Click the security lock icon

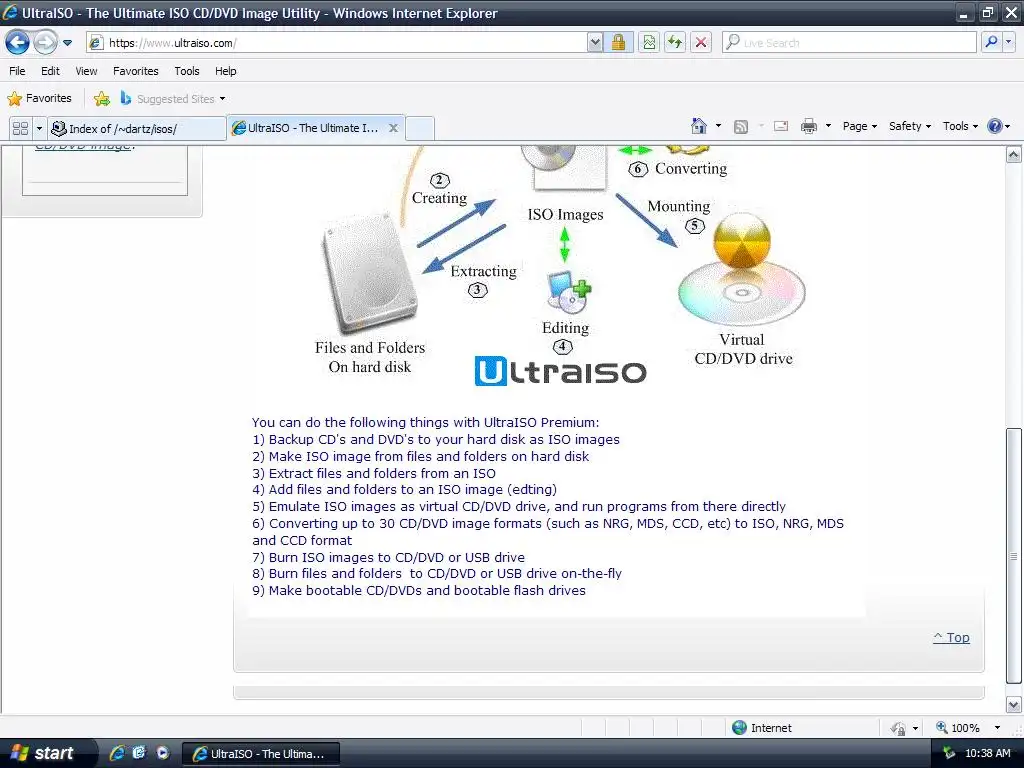coord(618,43)
